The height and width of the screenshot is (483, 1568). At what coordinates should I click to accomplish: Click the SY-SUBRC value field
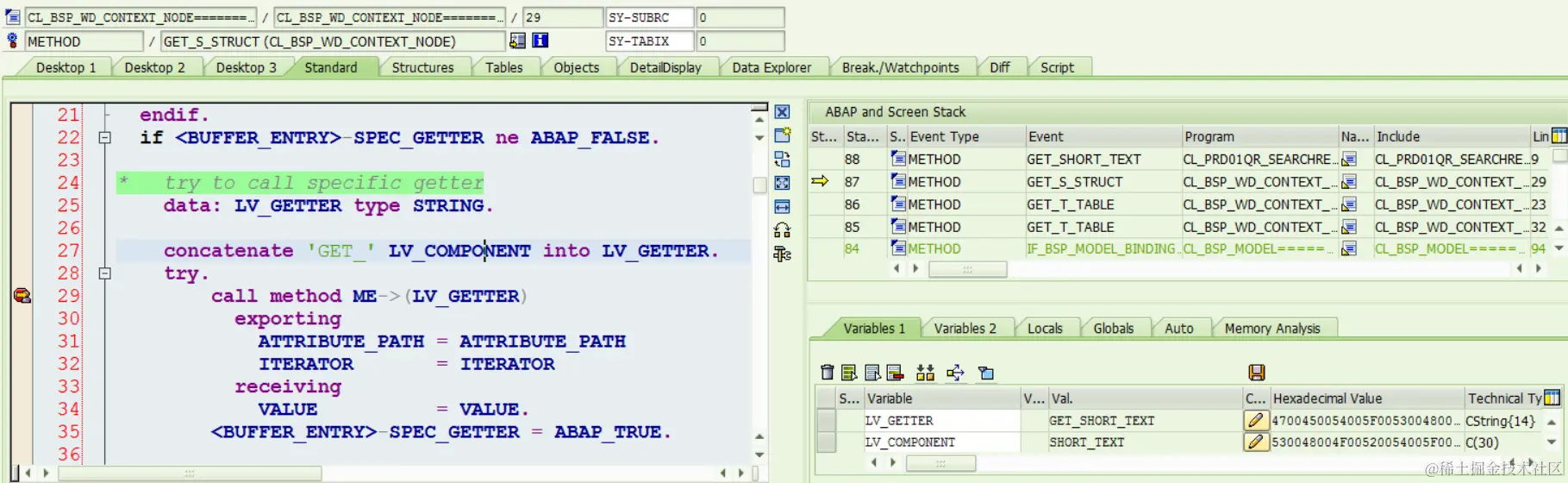740,17
